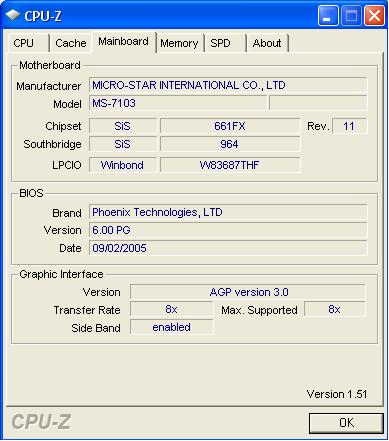The height and width of the screenshot is (441, 389).
Task: Click the Southbridge label
Action: [52, 144]
